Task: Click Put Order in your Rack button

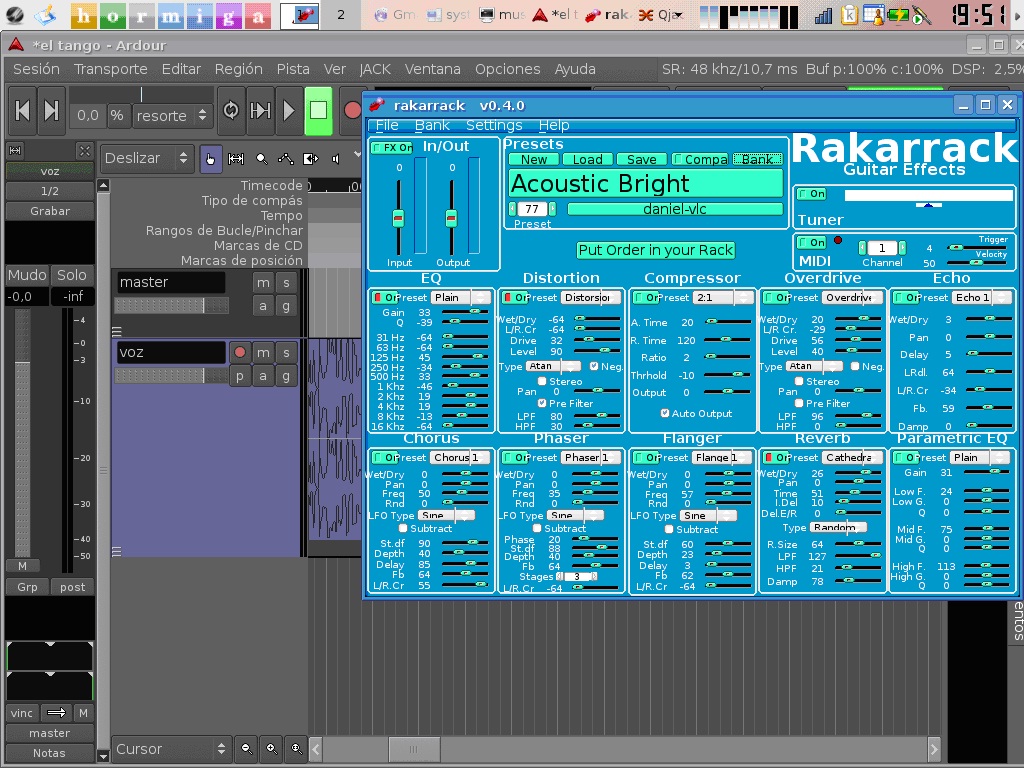Action: coord(656,250)
